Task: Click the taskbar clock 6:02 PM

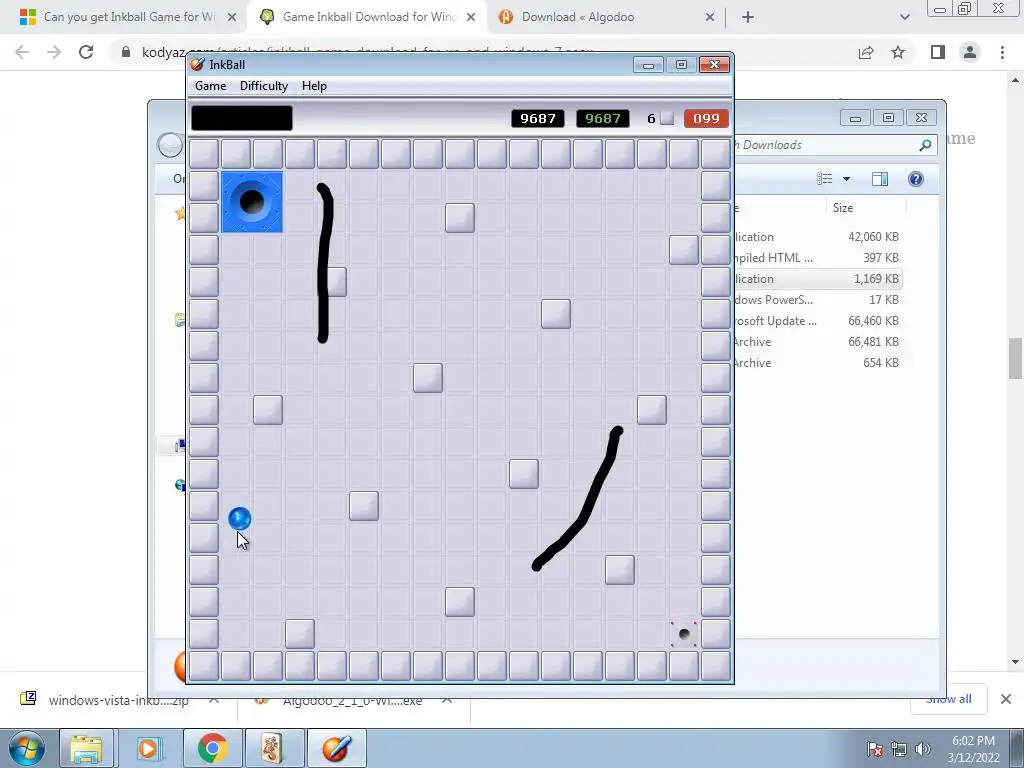Action: pyautogui.click(x=973, y=749)
